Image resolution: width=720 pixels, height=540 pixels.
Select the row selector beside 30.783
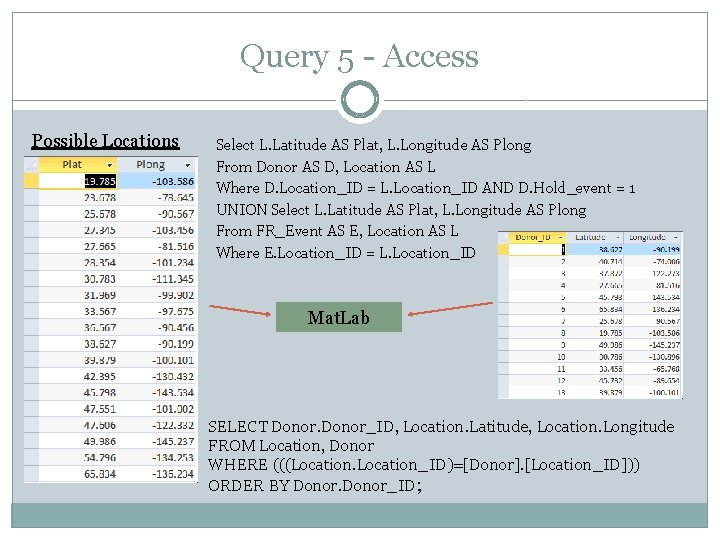click(x=31, y=279)
